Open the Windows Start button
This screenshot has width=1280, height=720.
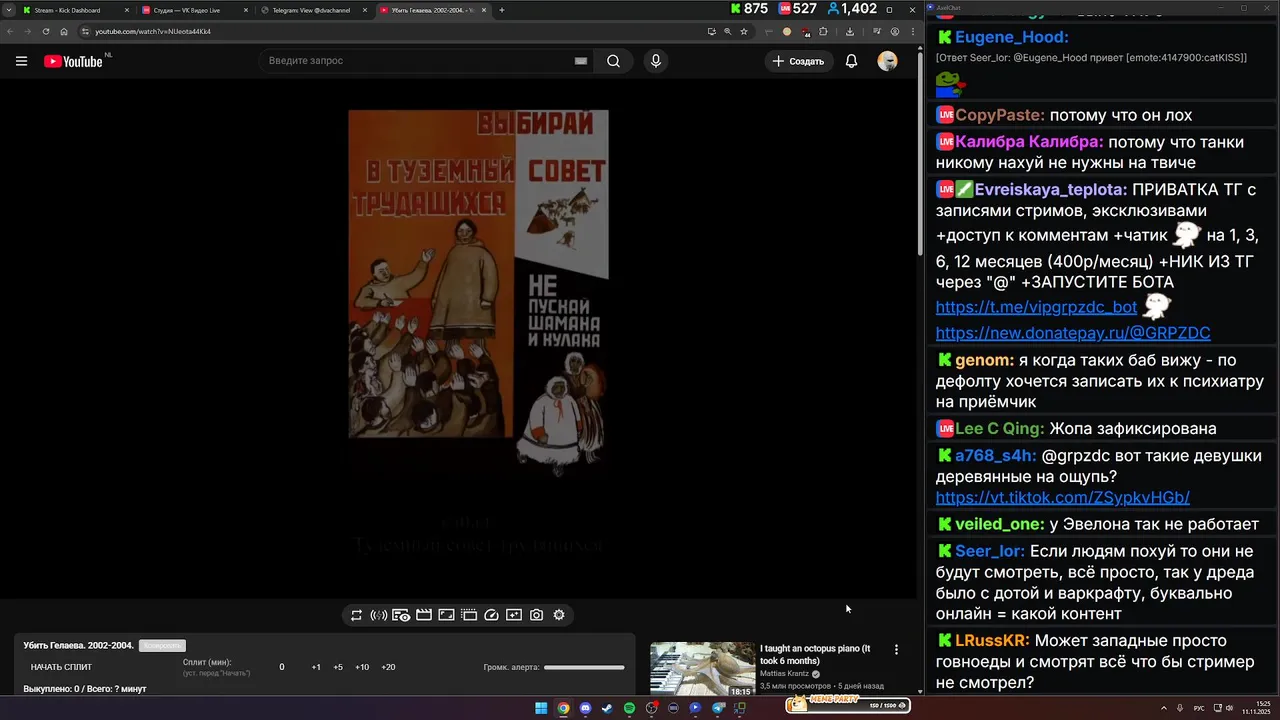tap(541, 708)
